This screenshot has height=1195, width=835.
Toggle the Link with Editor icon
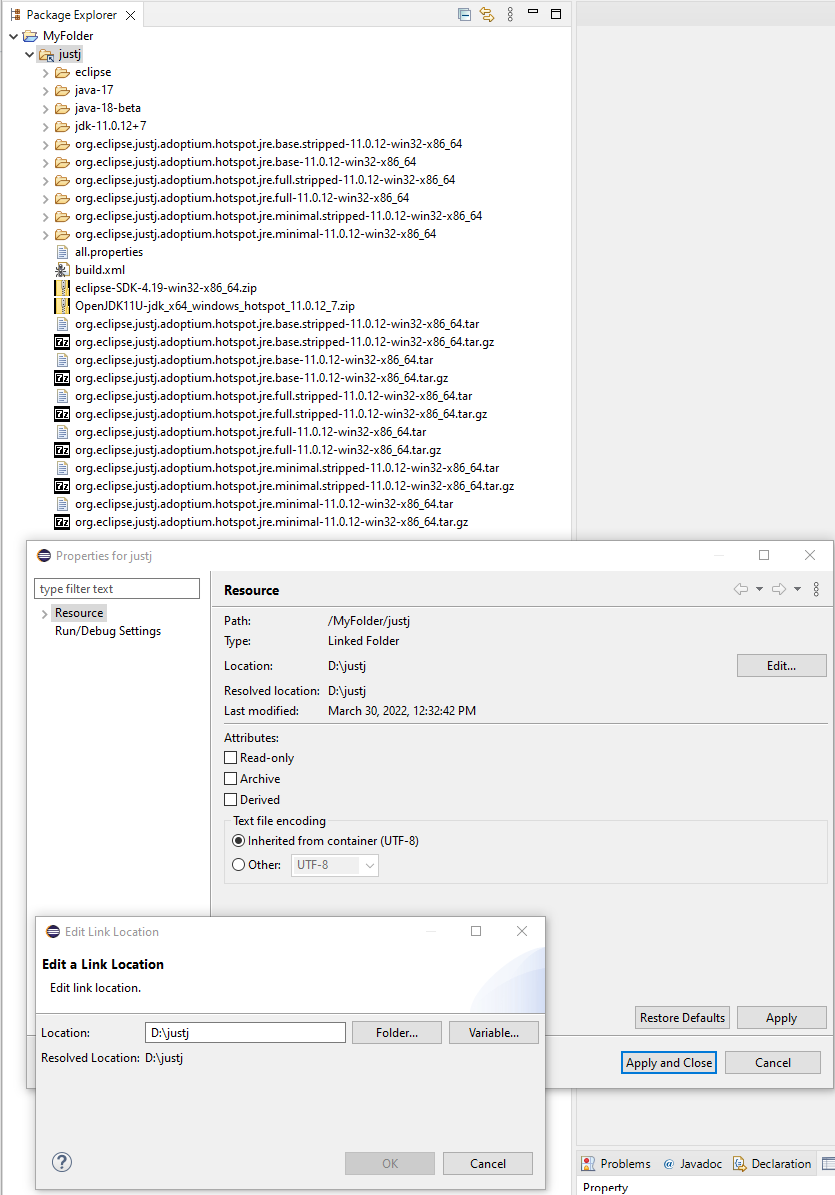(x=487, y=14)
